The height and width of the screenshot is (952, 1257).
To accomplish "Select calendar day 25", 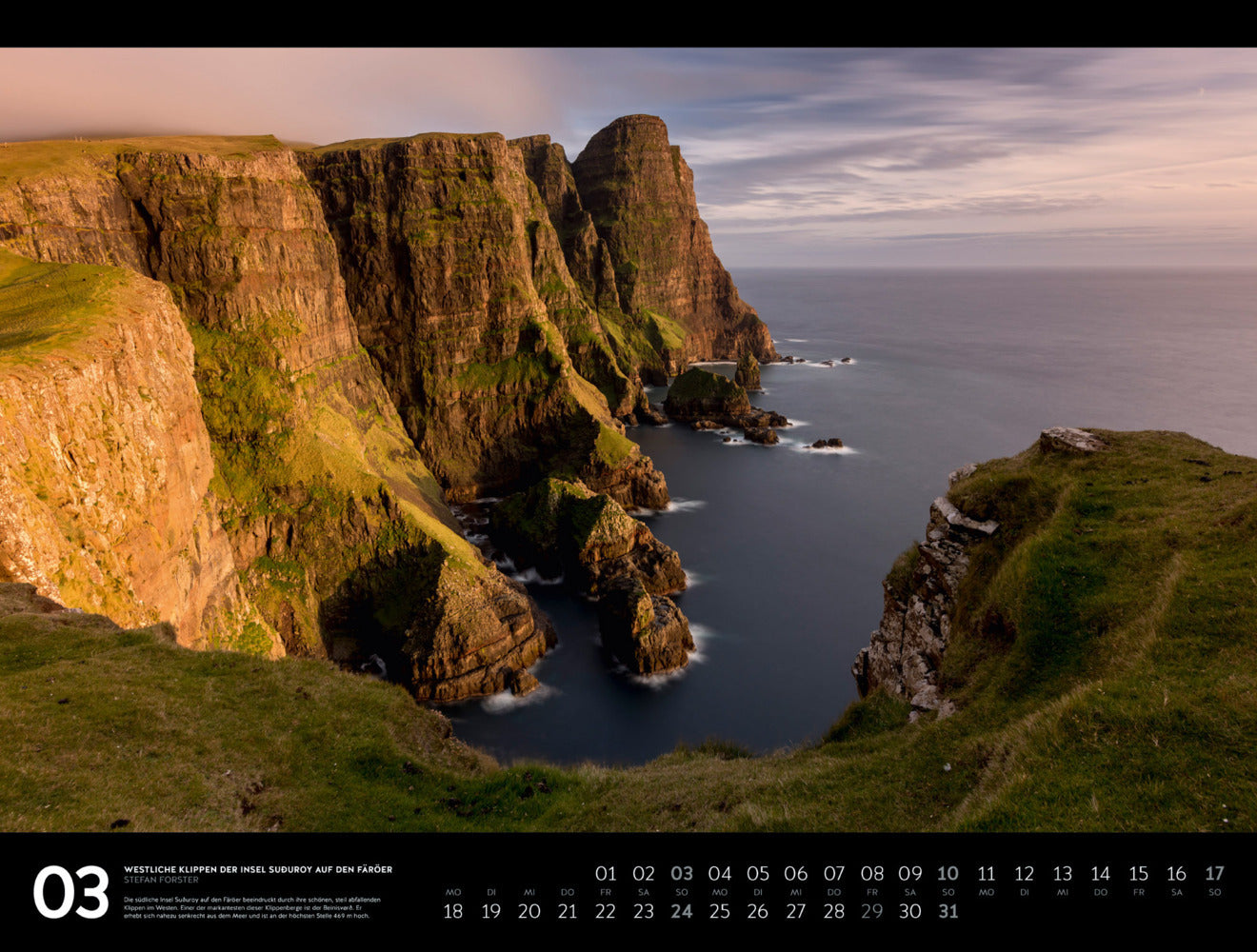I will [x=720, y=911].
